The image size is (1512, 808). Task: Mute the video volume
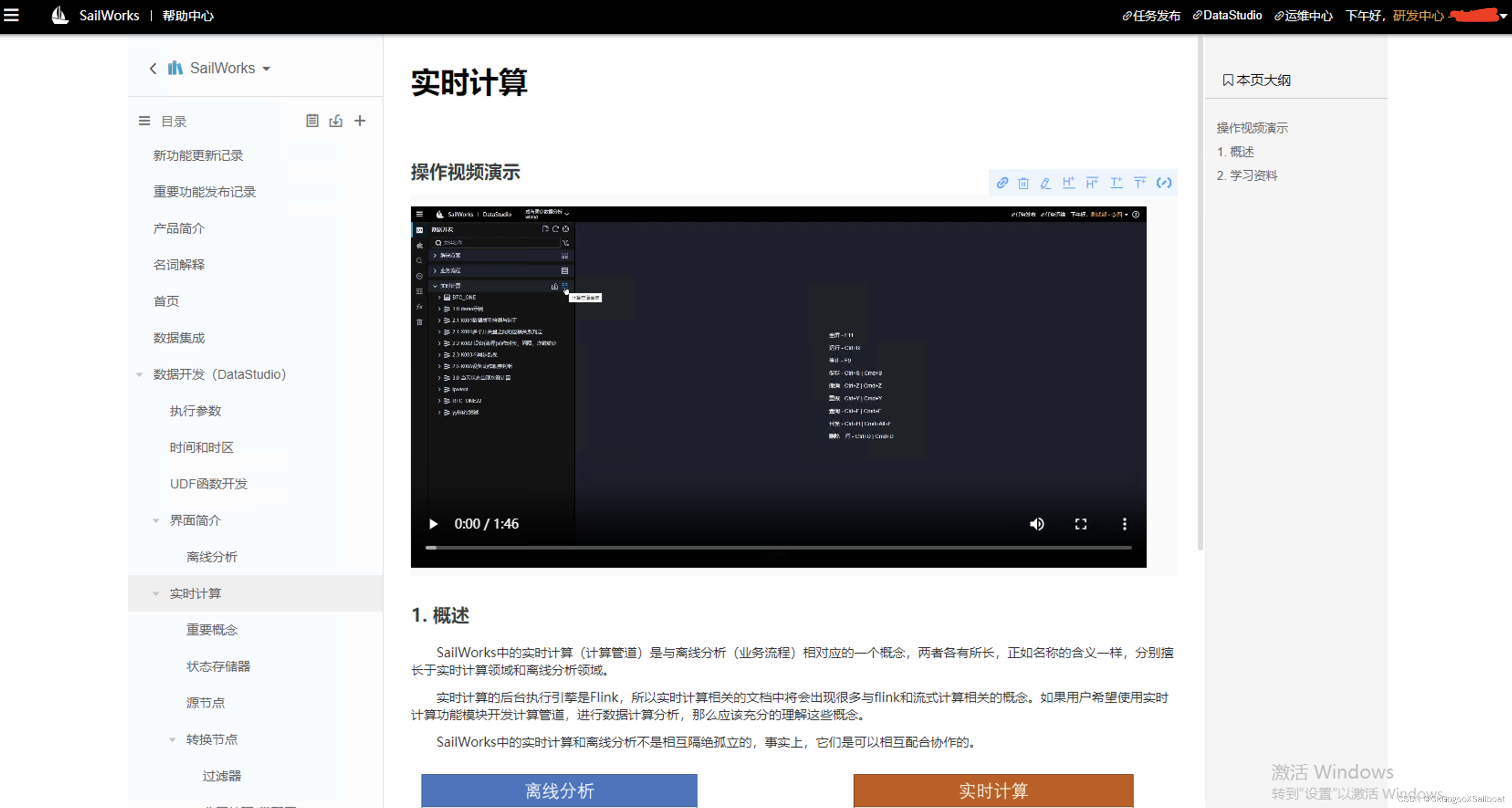tap(1037, 524)
